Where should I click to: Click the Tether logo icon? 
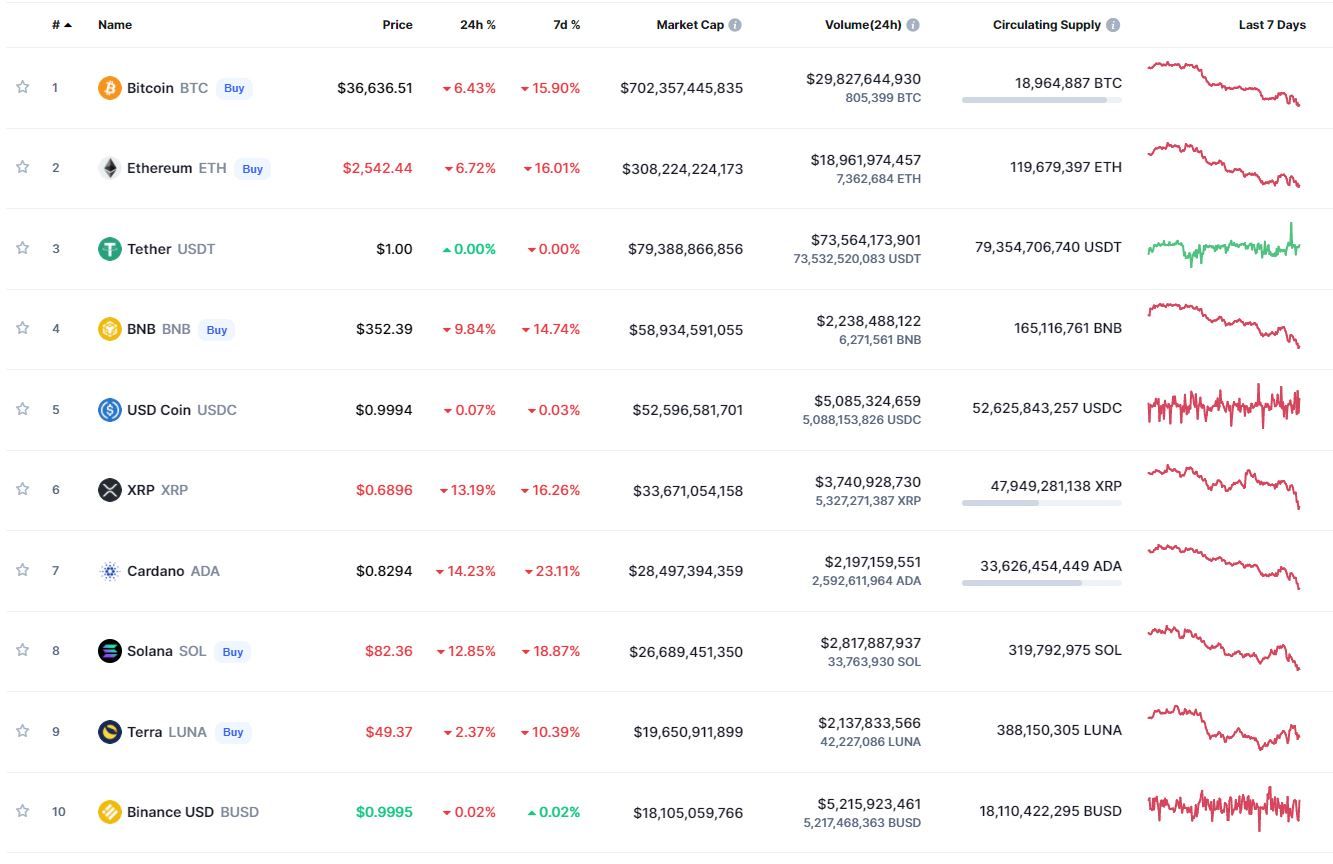pos(109,249)
